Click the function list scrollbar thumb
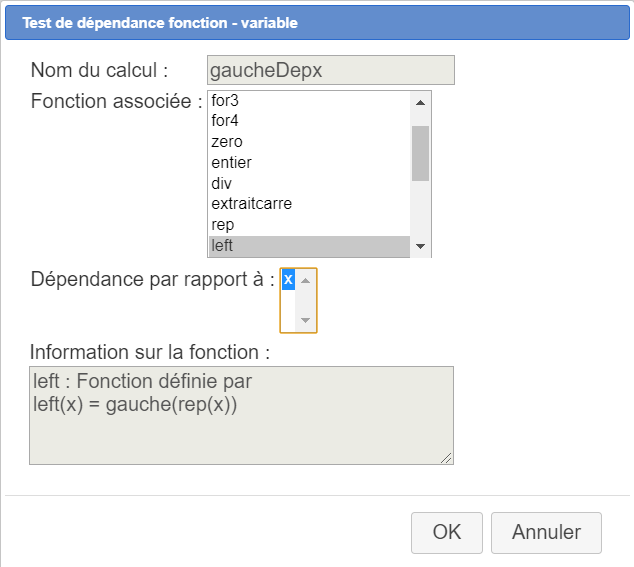The width and height of the screenshot is (634, 567). click(x=420, y=153)
